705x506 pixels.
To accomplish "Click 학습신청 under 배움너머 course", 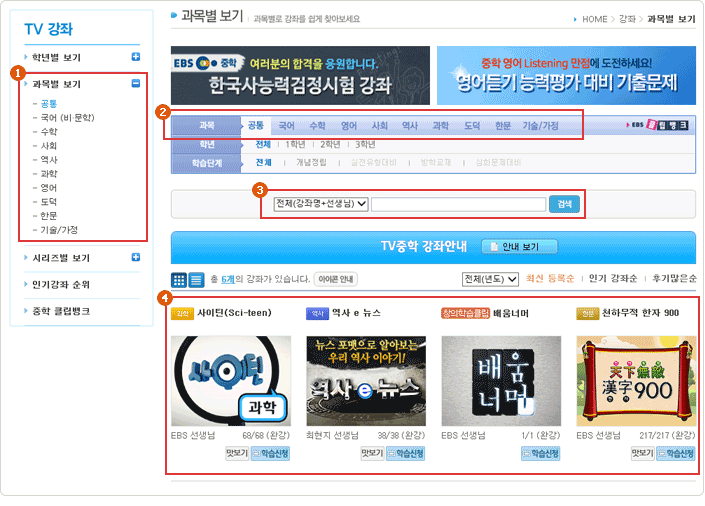I will pyautogui.click(x=540, y=454).
